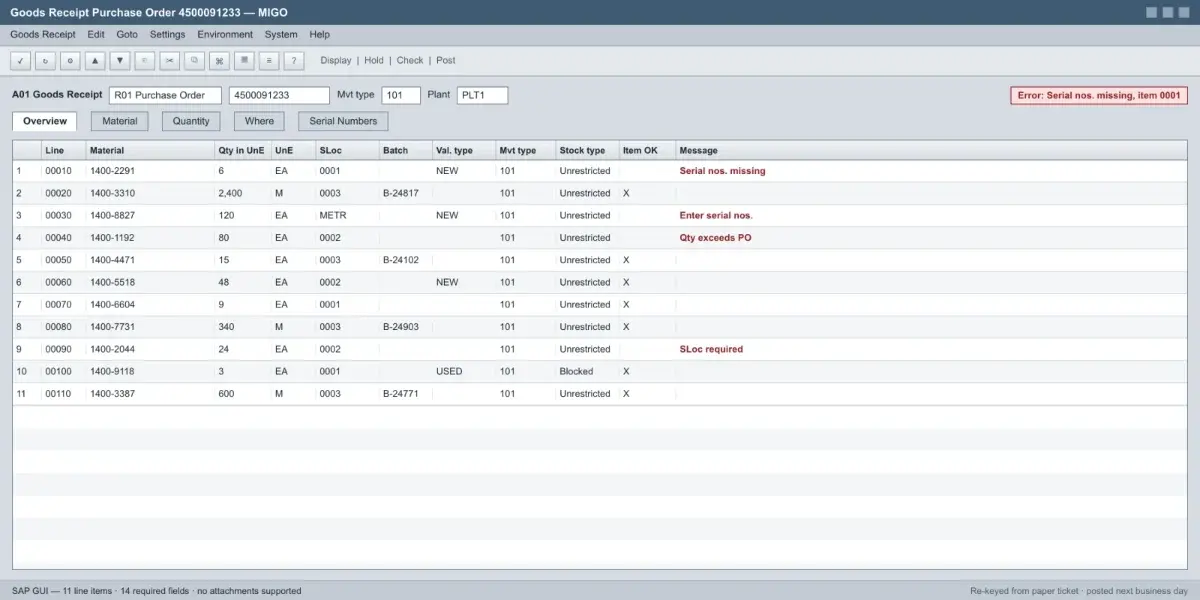
Task: Open help via the question-mark toolbar icon
Action: point(294,60)
